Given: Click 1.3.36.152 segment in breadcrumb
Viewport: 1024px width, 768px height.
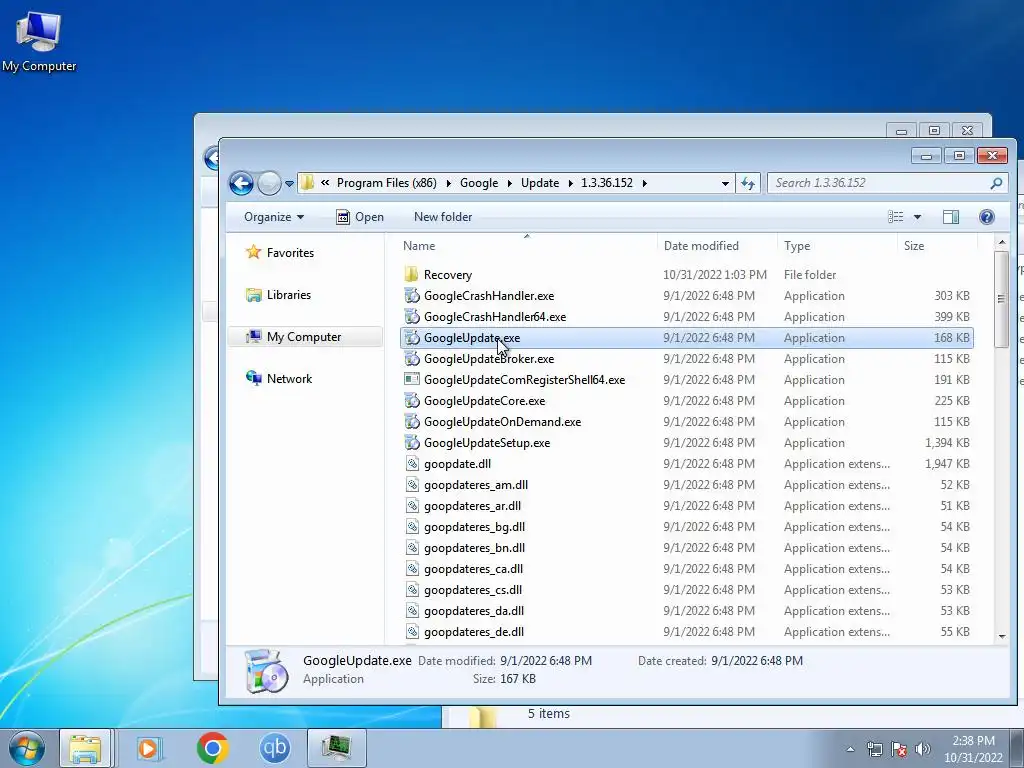Looking at the screenshot, I should tap(607, 183).
